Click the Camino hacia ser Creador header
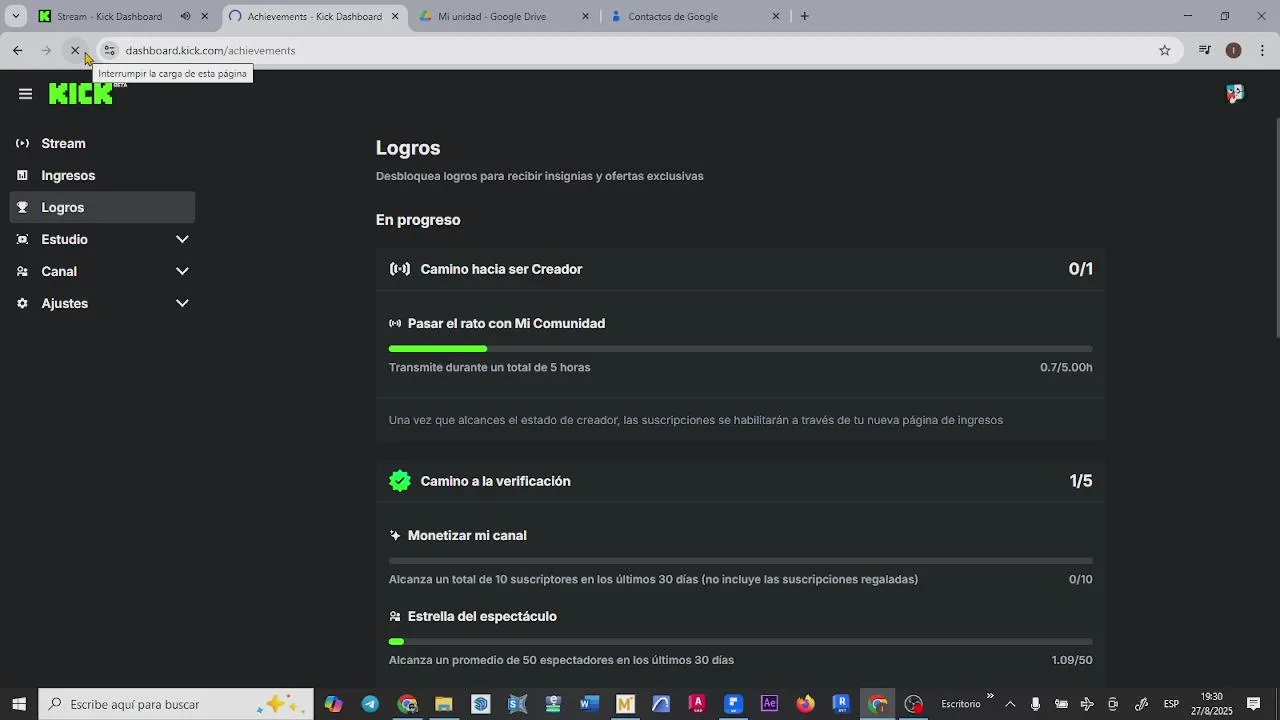The image size is (1280, 720). click(740, 269)
